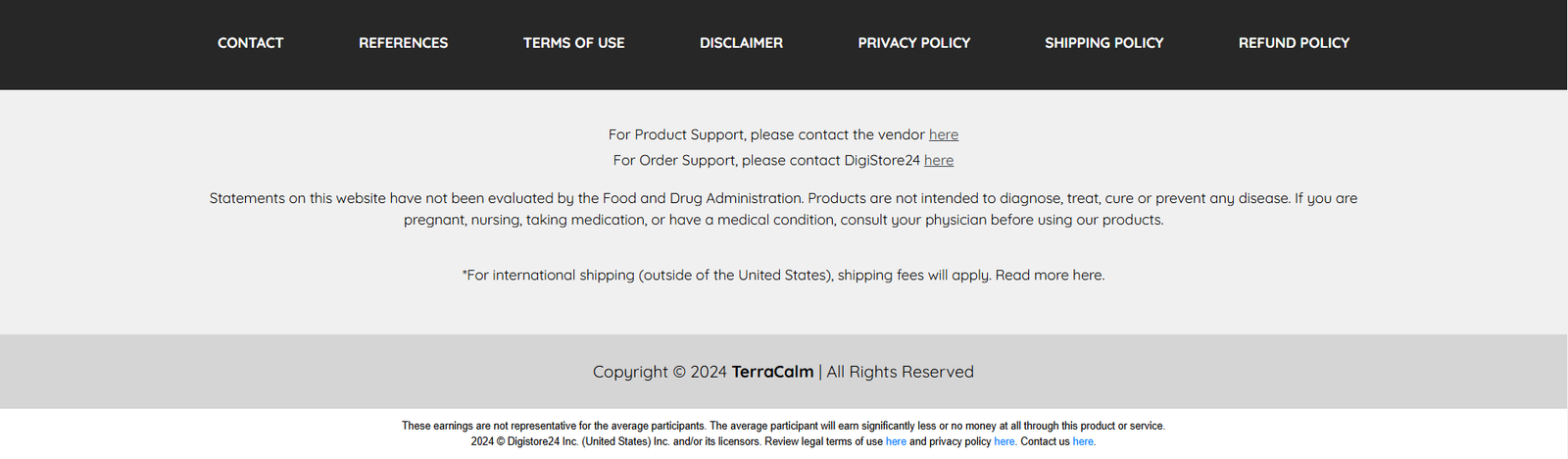The height and width of the screenshot is (459, 1568).
Task: Click the 'For Order Support' sentence text
Action: 766,160
